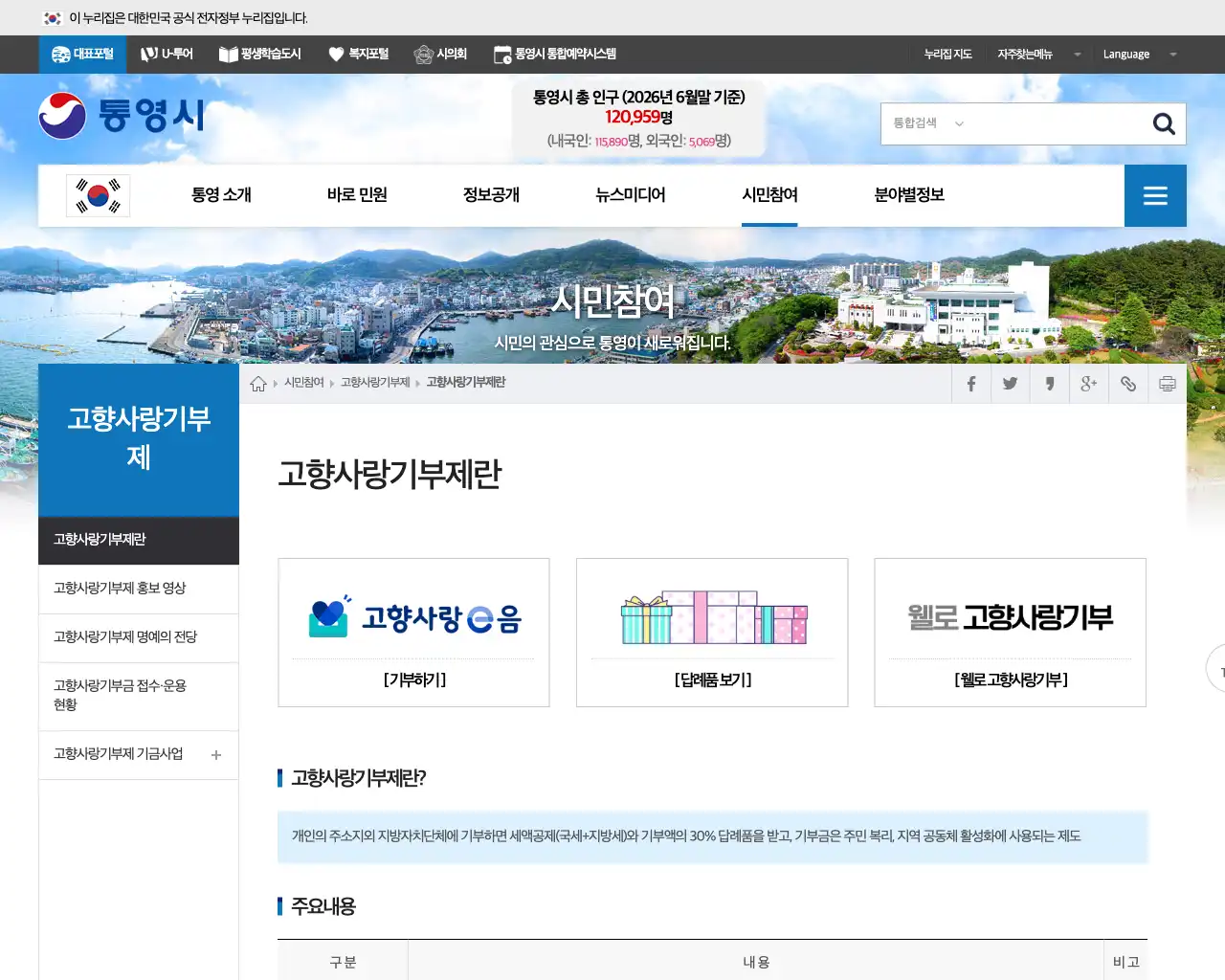The height and width of the screenshot is (980, 1225).
Task: Open 정보공개 main menu
Action: point(491,195)
